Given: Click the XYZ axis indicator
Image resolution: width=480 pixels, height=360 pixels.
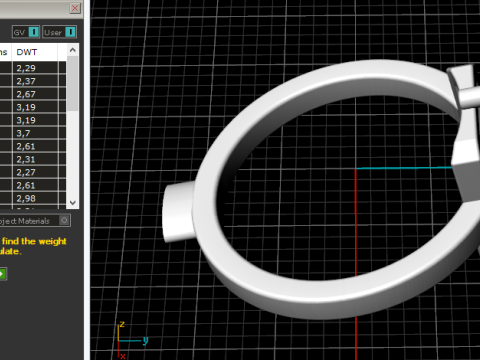Looking at the screenshot, I should click(x=132, y=340).
